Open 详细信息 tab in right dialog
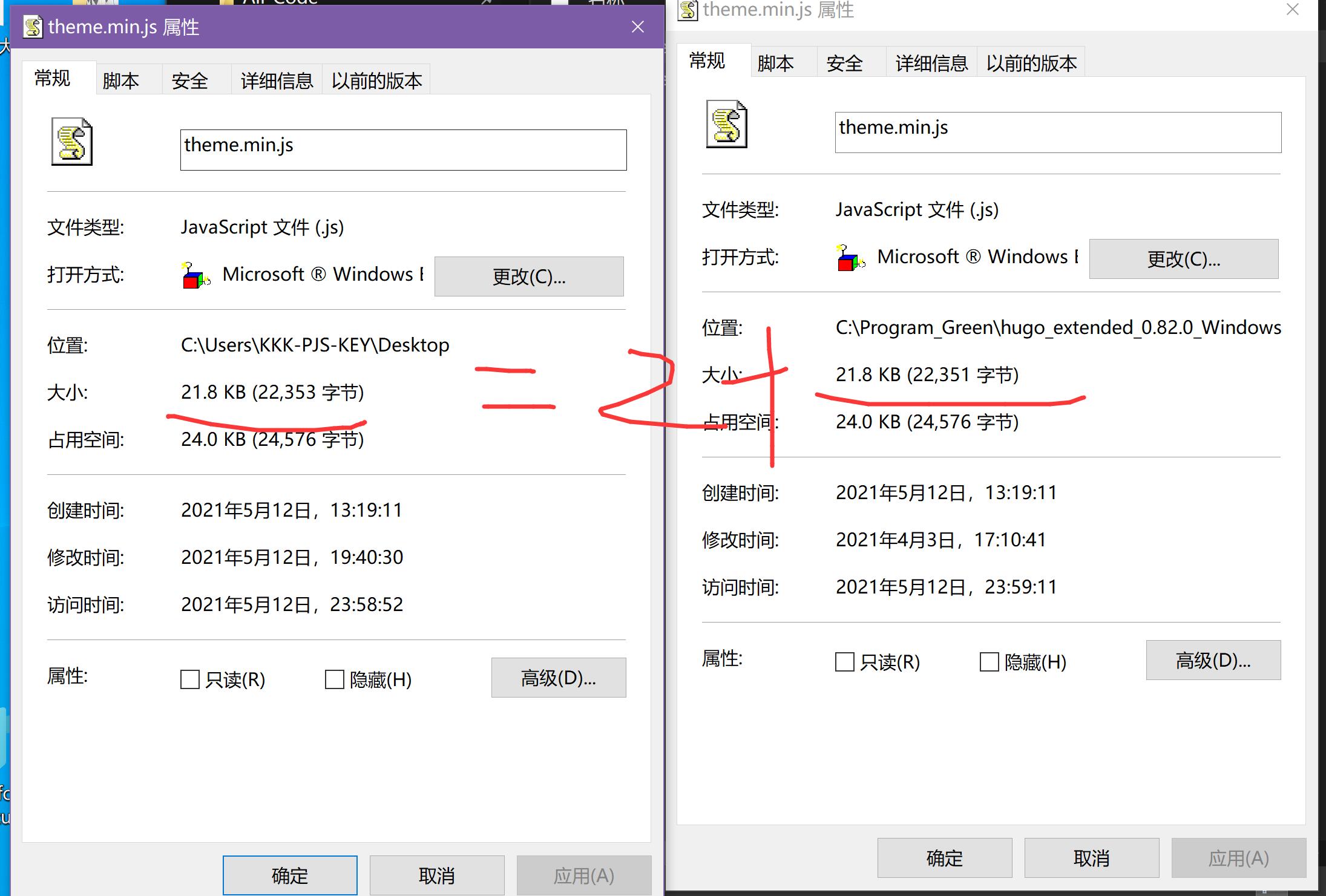The width and height of the screenshot is (1326, 896). pyautogui.click(x=931, y=63)
